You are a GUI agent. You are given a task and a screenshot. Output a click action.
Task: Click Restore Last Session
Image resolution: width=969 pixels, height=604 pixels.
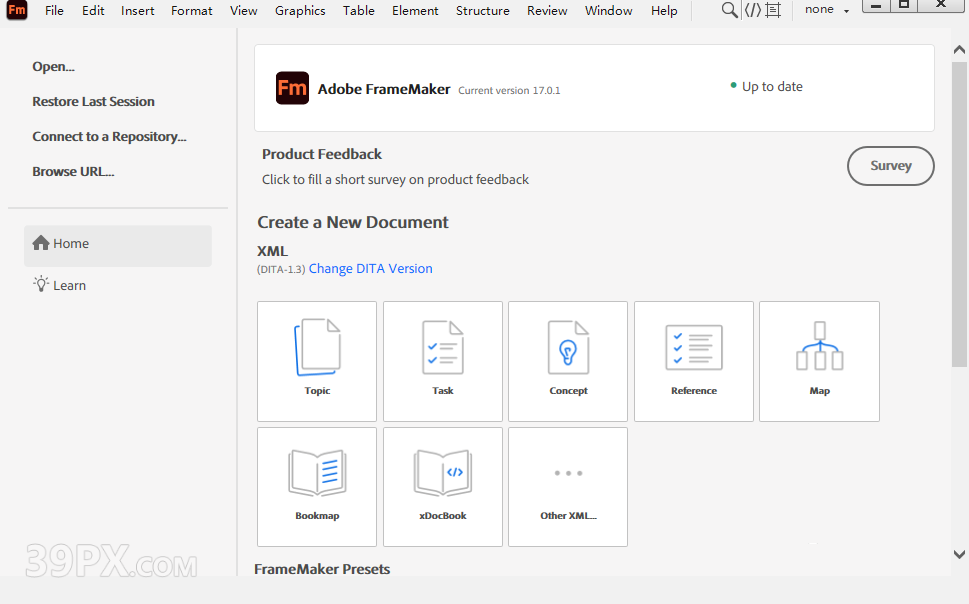(x=93, y=101)
